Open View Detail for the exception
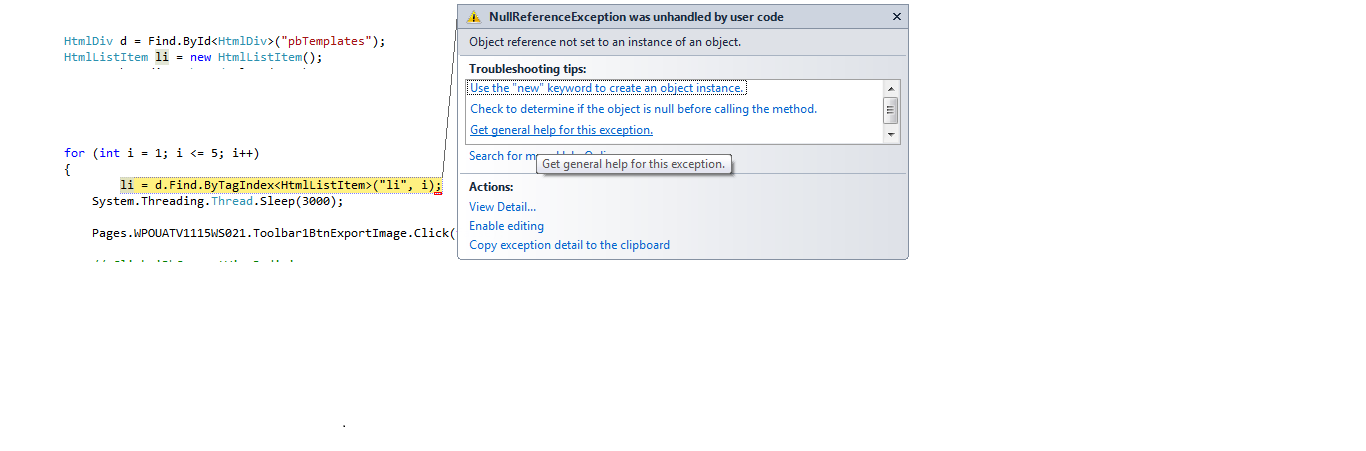This screenshot has height=451, width=1366. click(502, 207)
